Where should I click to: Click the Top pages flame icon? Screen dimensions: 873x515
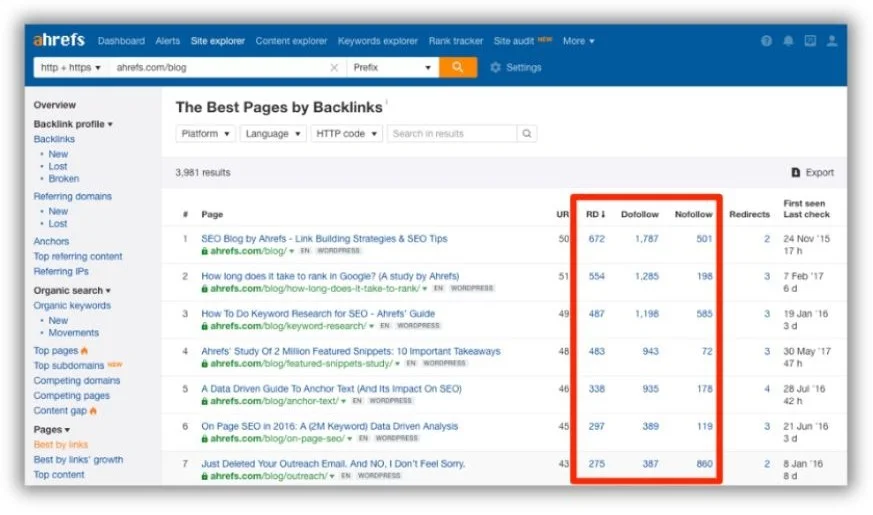85,351
